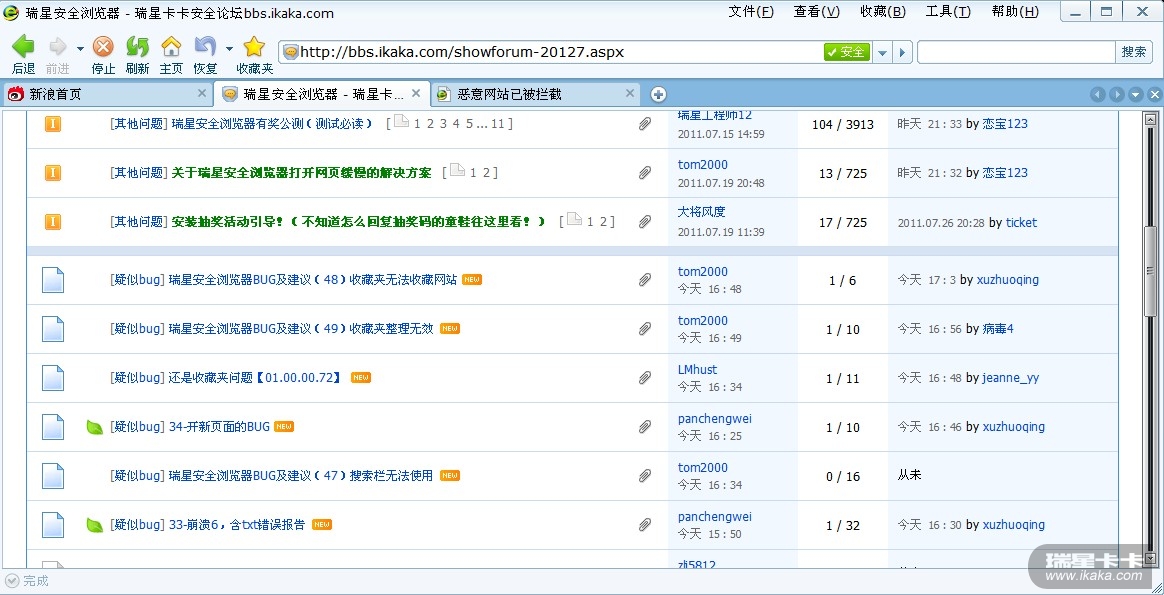This screenshot has height=595, width=1164.
Task: Click last poster ticket
Action: pyautogui.click(x=1021, y=223)
